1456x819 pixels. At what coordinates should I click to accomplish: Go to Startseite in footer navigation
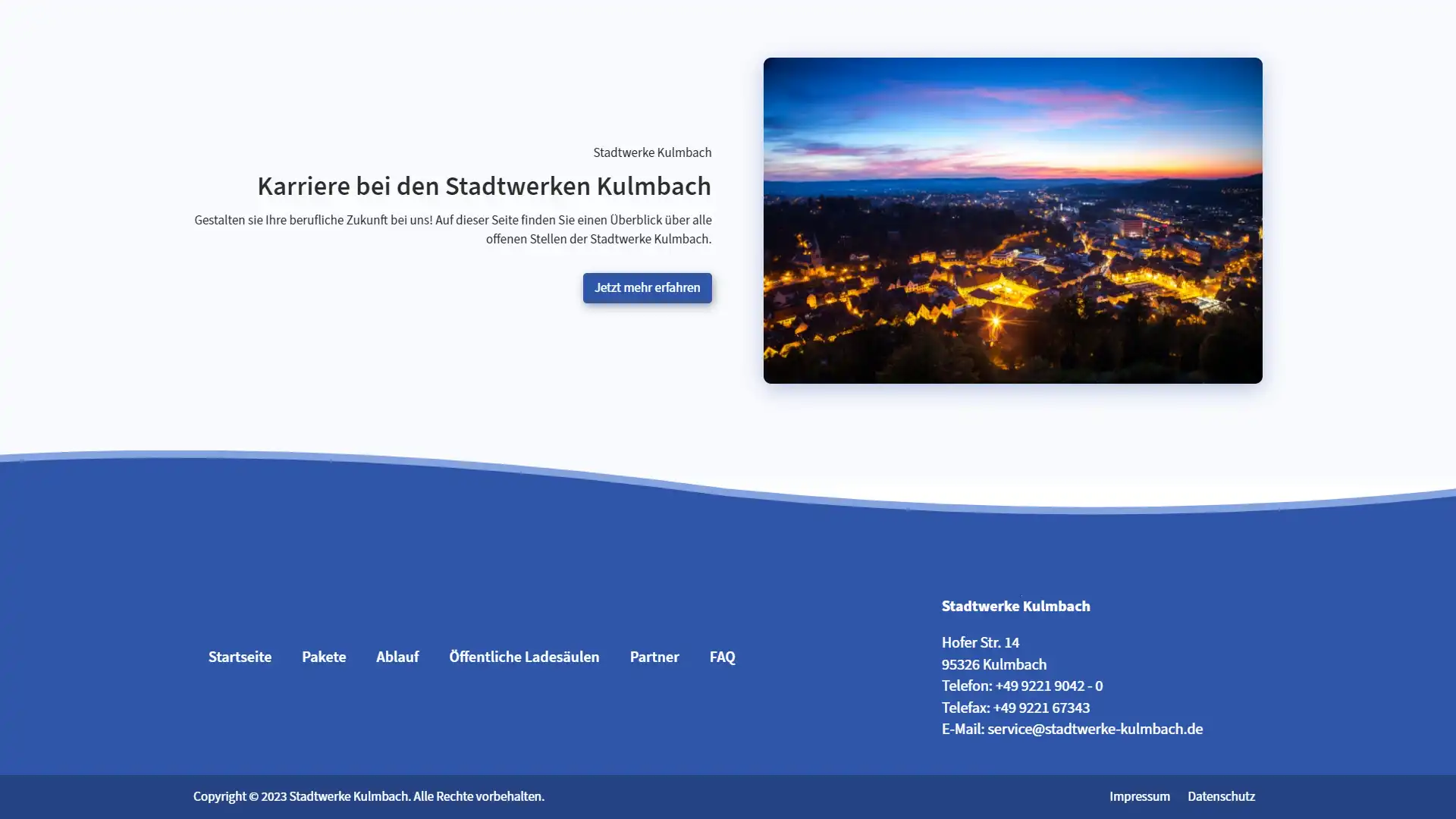tap(240, 657)
